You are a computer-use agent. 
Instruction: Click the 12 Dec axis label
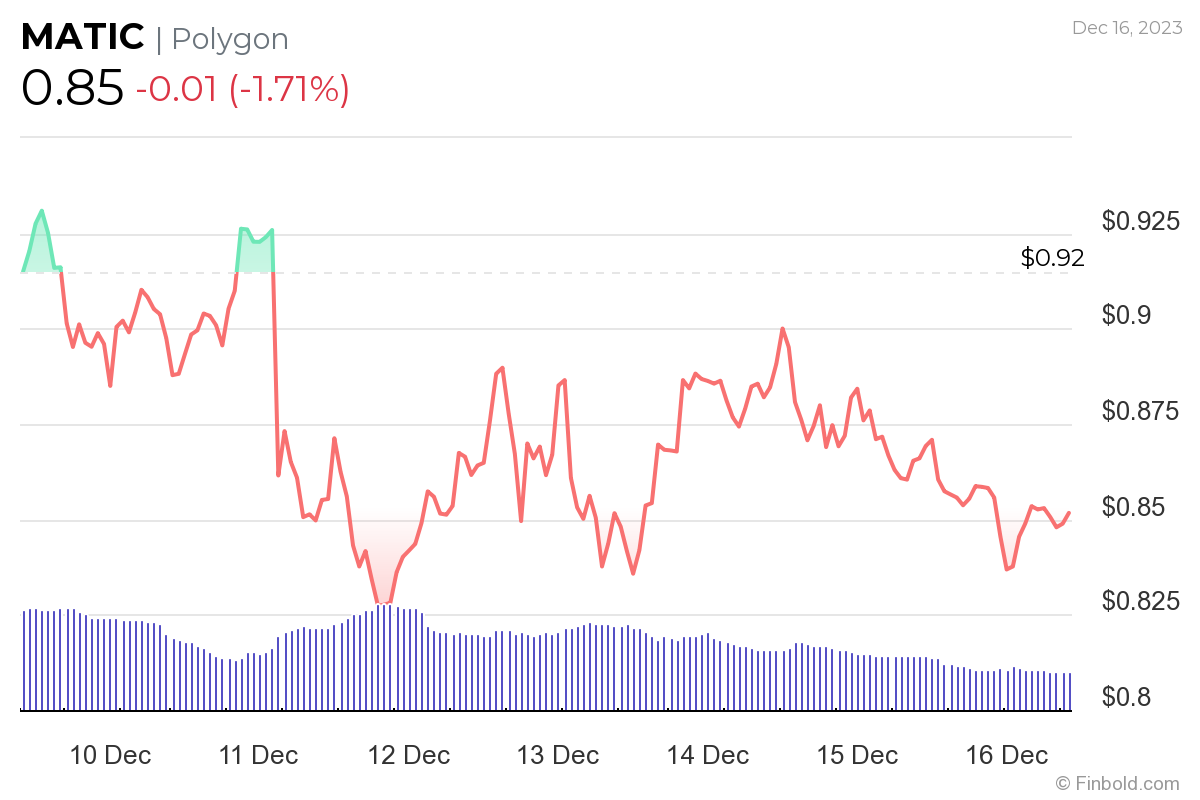(409, 756)
